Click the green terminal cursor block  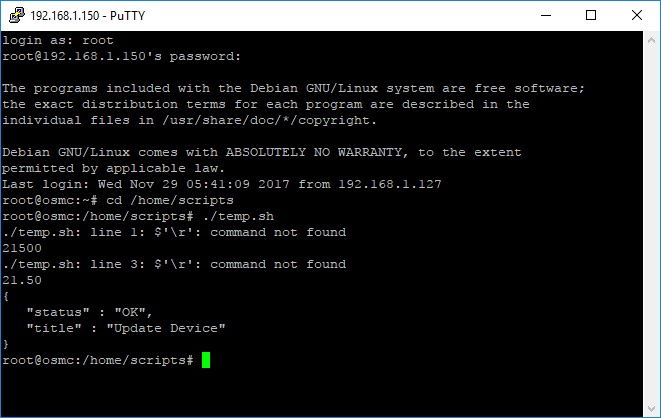[x=206, y=360]
